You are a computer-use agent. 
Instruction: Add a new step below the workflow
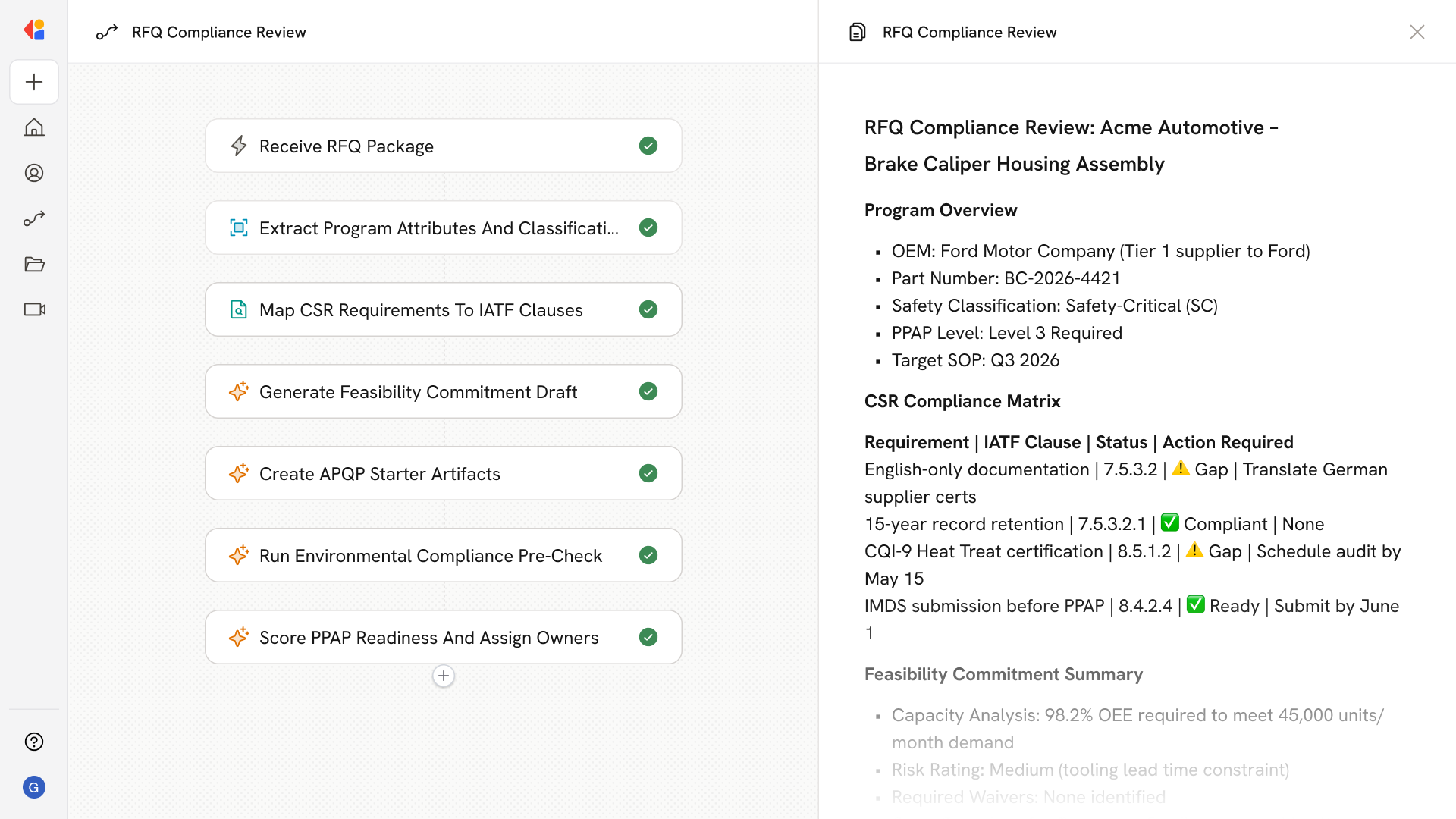[444, 676]
